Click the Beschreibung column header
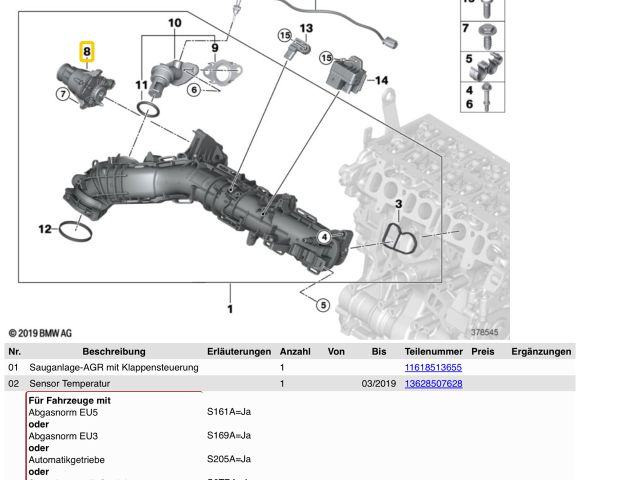640x480 pixels. (114, 352)
